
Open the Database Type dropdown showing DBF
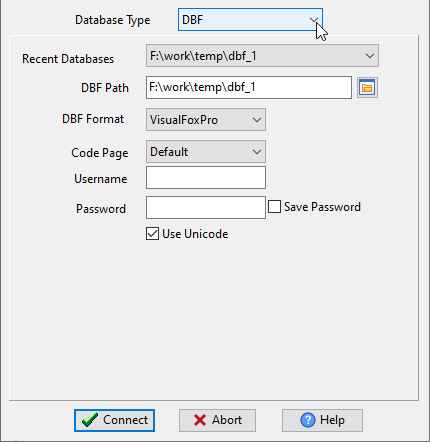pos(250,20)
